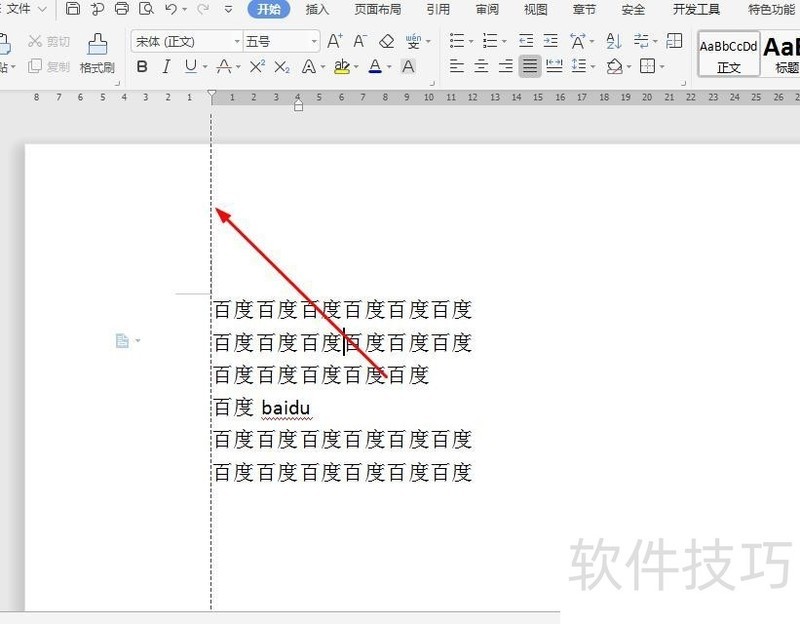The image size is (800, 624).
Task: Open the 安全 (Security) tab
Action: coord(633,10)
